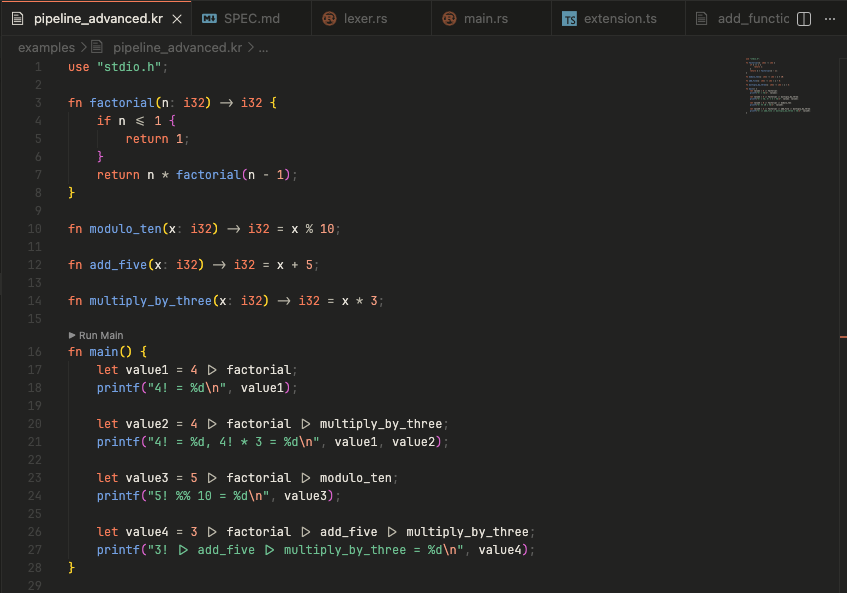Close the pipeline_advanced.kr tab
847x593 pixels.
point(177,19)
